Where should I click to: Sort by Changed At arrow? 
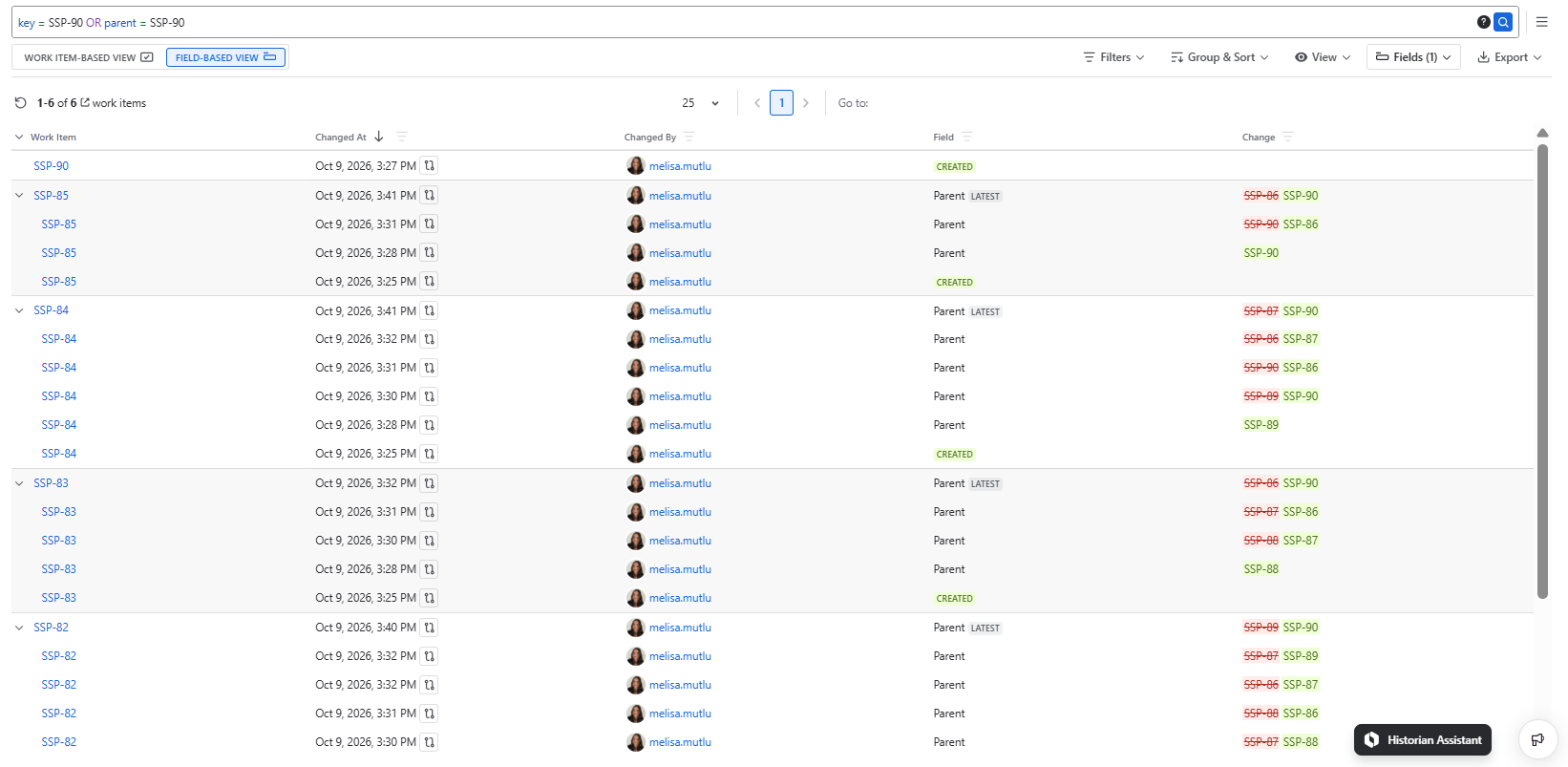(379, 137)
